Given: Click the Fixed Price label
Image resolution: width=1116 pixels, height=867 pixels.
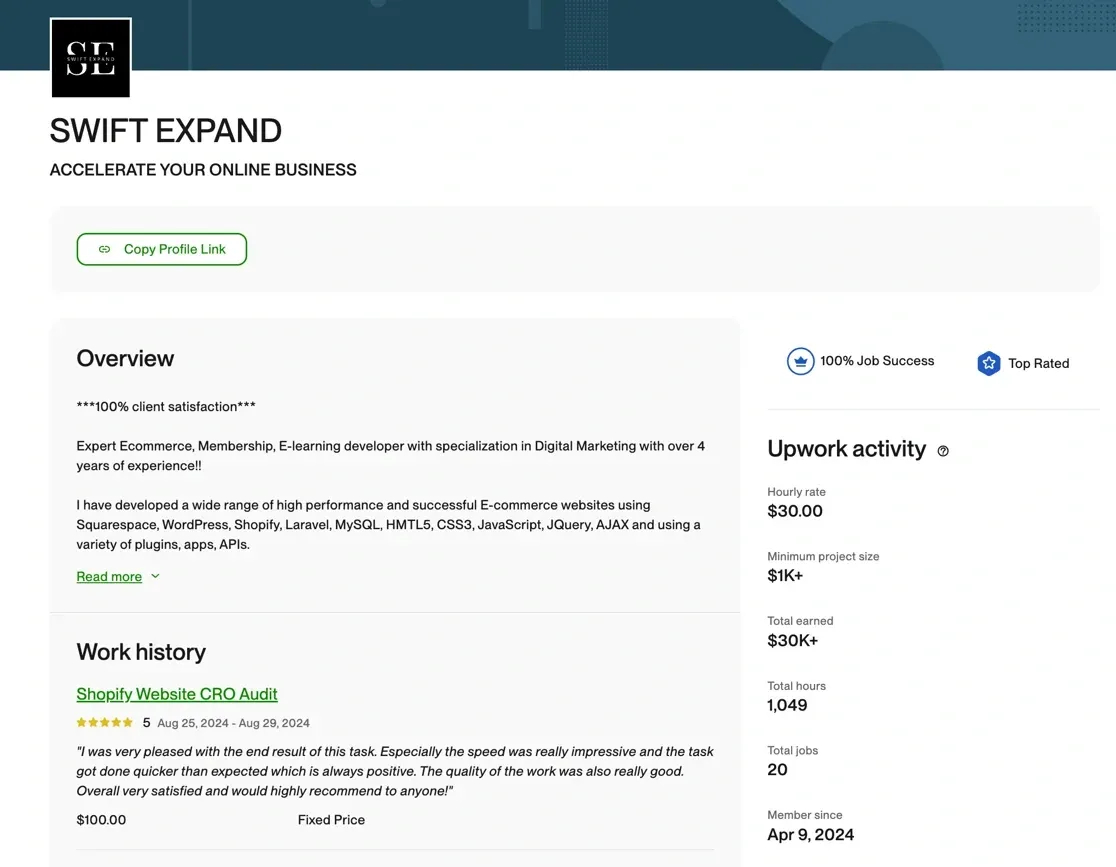Looking at the screenshot, I should click(x=331, y=820).
